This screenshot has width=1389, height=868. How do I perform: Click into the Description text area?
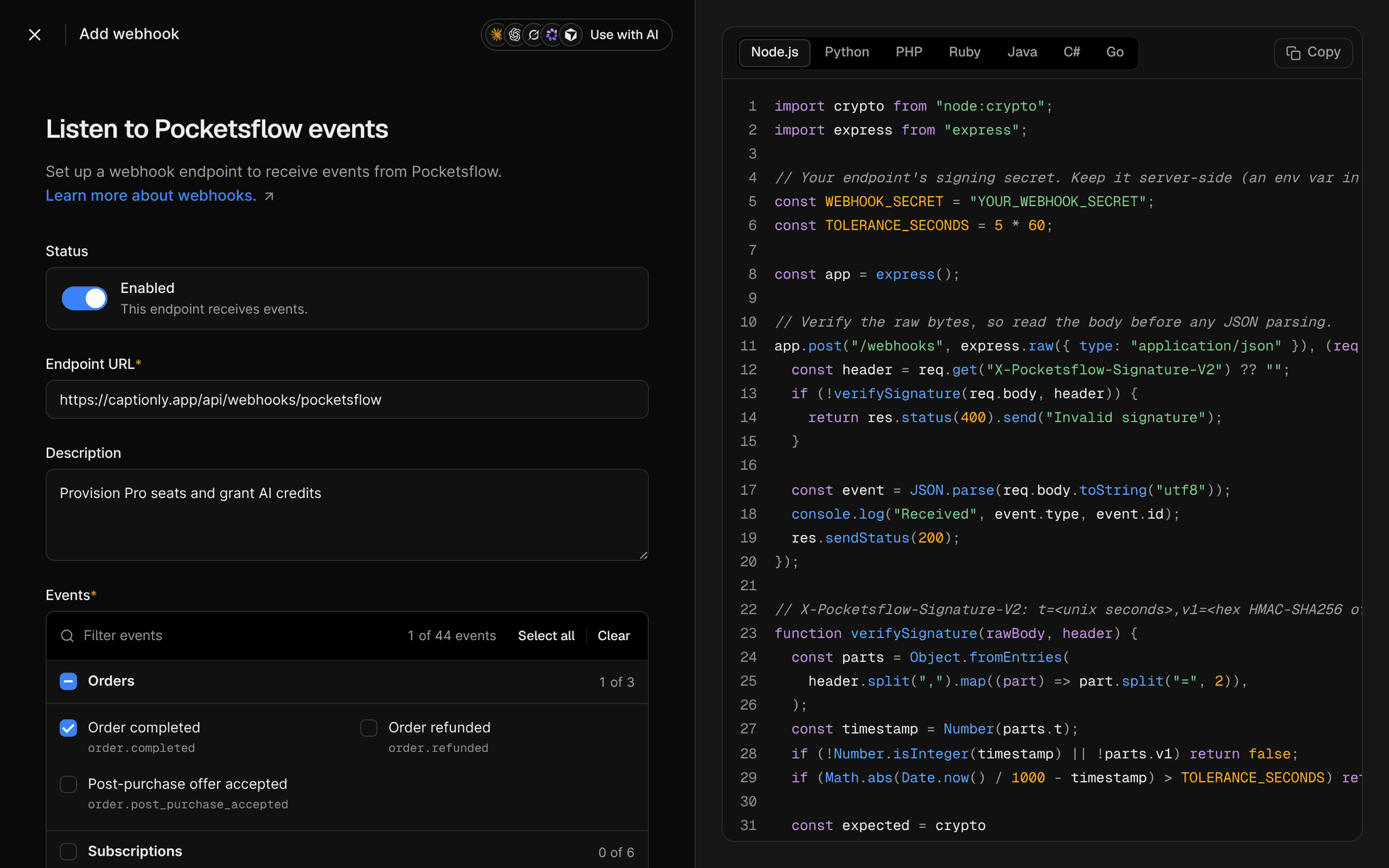347,515
